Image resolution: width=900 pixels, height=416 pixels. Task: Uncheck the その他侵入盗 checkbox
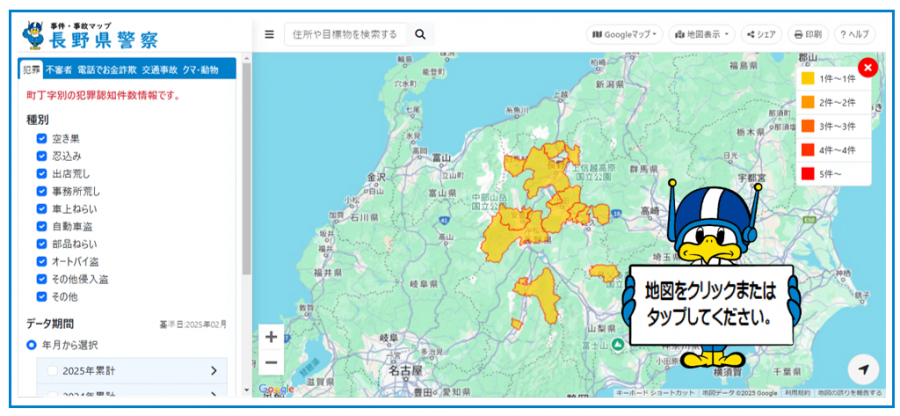pyautogui.click(x=41, y=279)
